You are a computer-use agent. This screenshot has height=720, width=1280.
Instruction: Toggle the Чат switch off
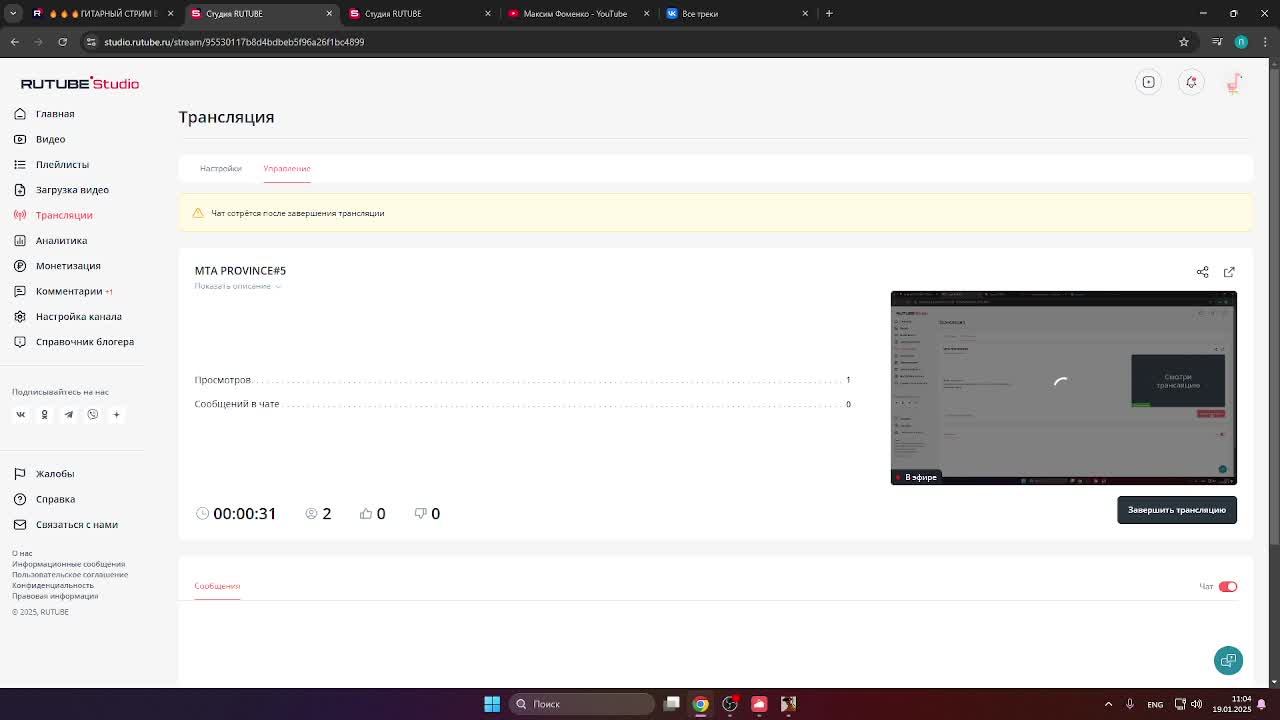pyautogui.click(x=1227, y=587)
